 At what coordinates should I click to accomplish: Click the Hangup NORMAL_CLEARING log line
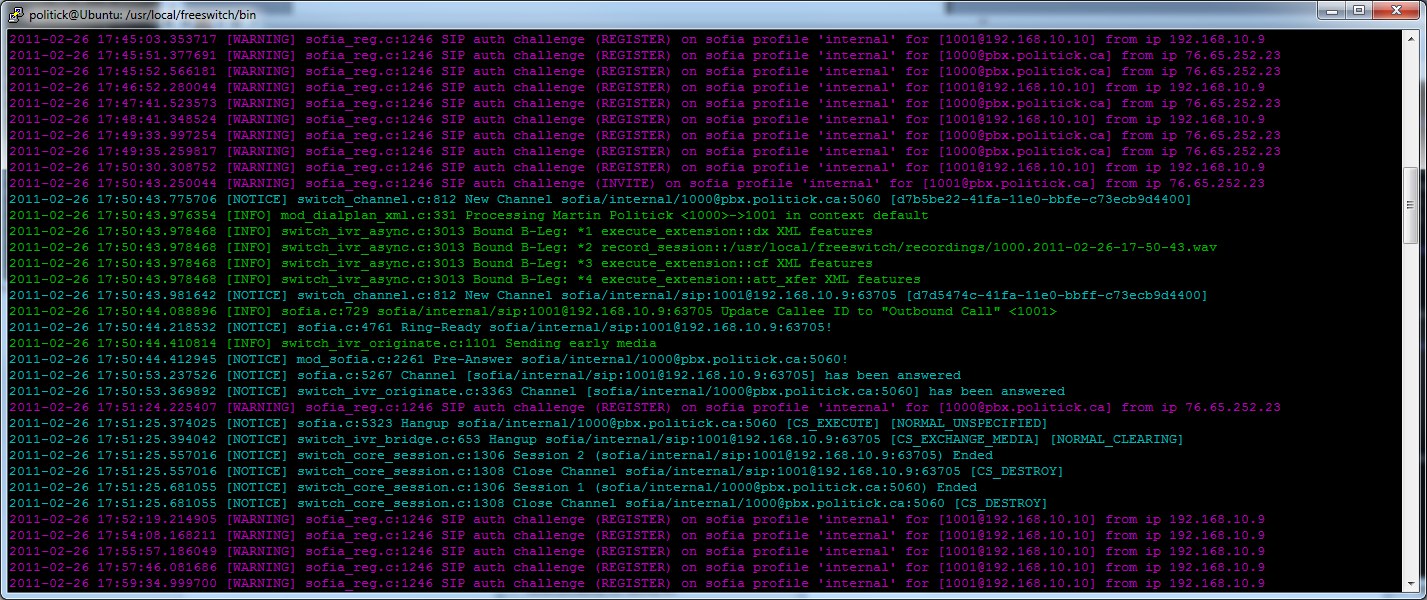click(597, 440)
